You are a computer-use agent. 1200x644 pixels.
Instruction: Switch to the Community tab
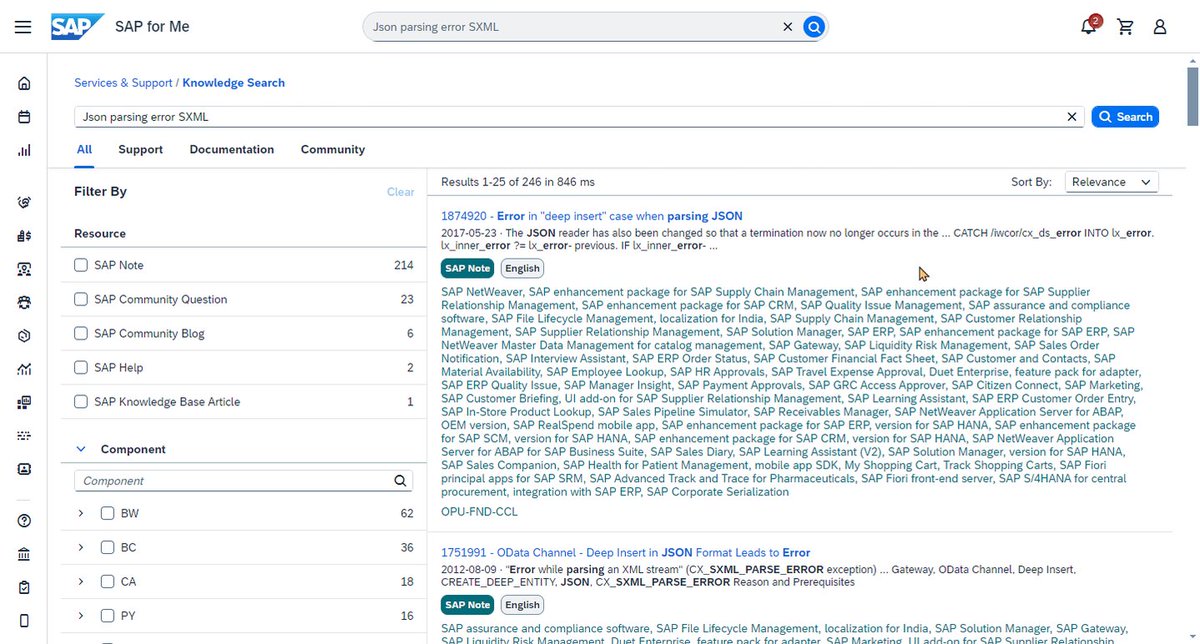pos(333,149)
